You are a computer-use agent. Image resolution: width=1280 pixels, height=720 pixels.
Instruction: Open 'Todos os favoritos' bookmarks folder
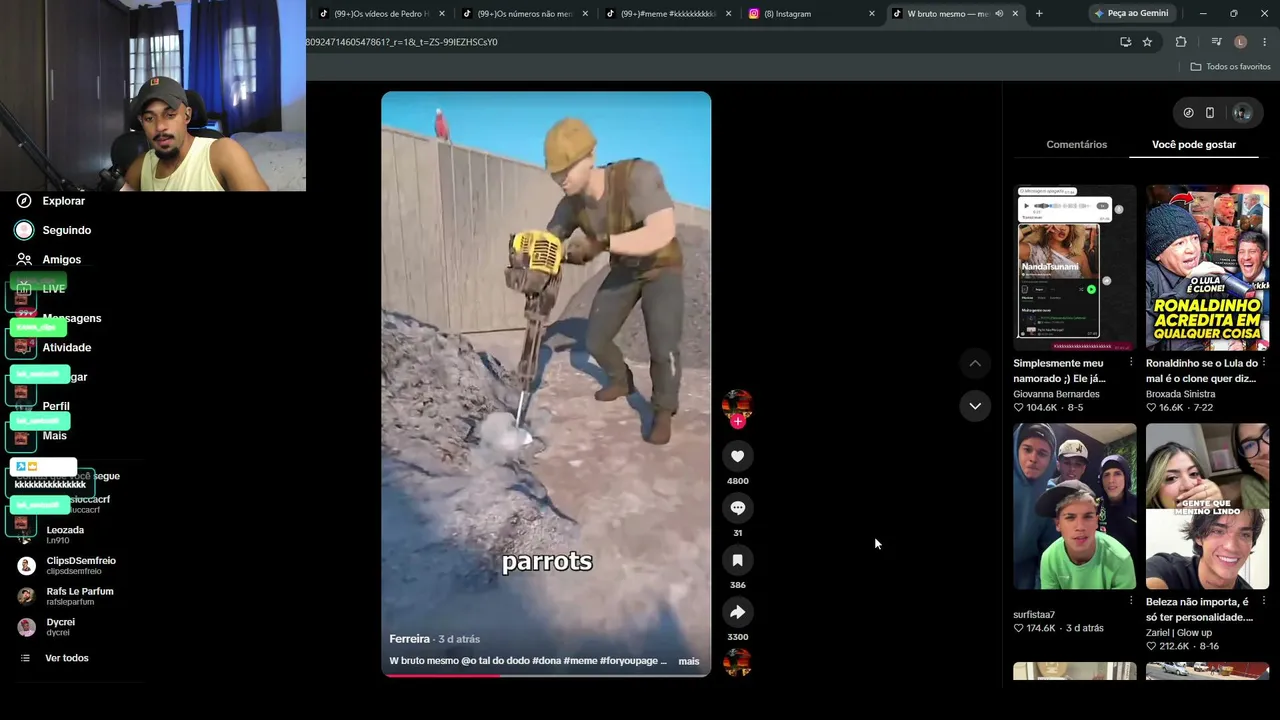[1230, 67]
